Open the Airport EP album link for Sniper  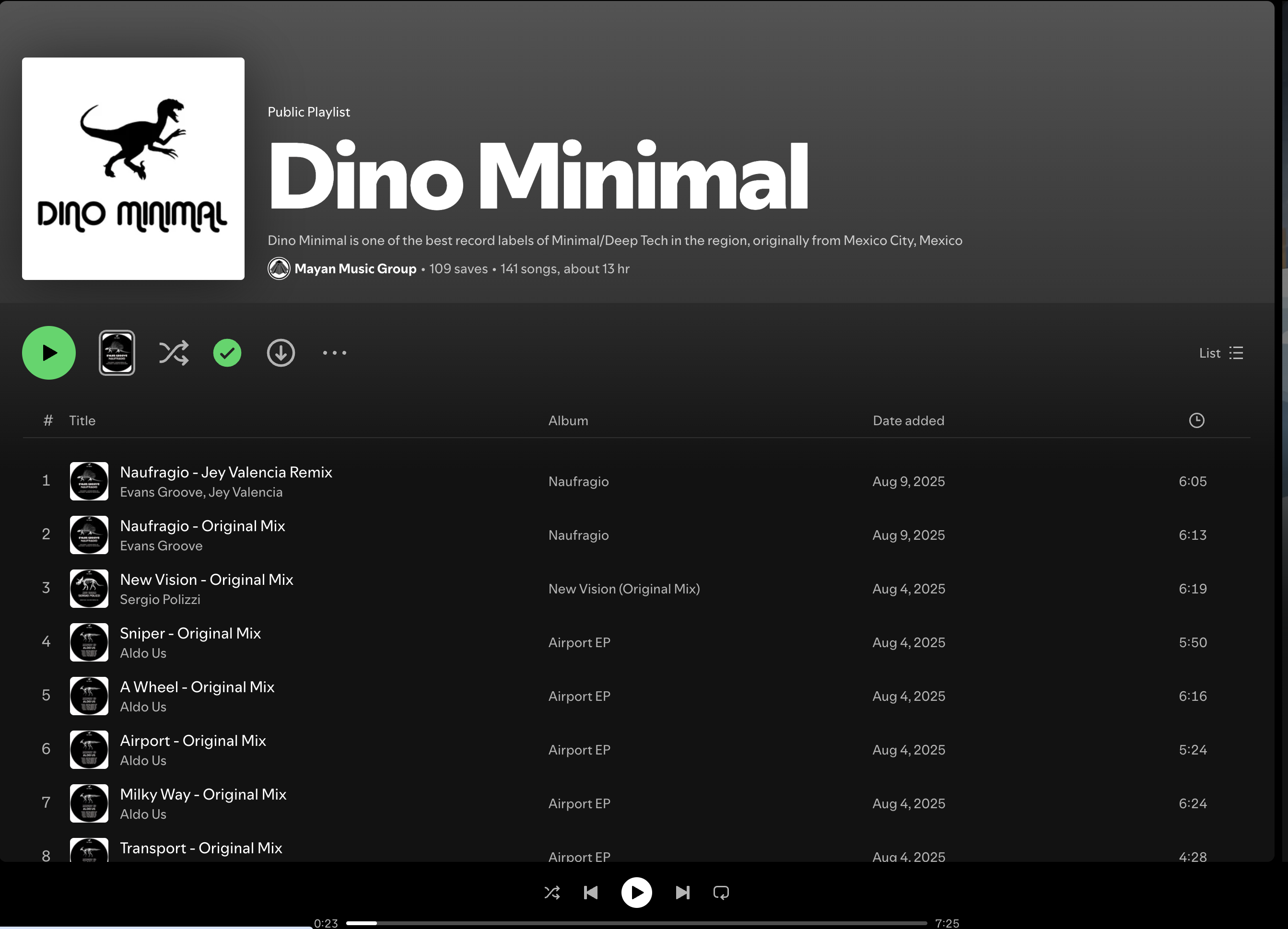click(x=579, y=642)
